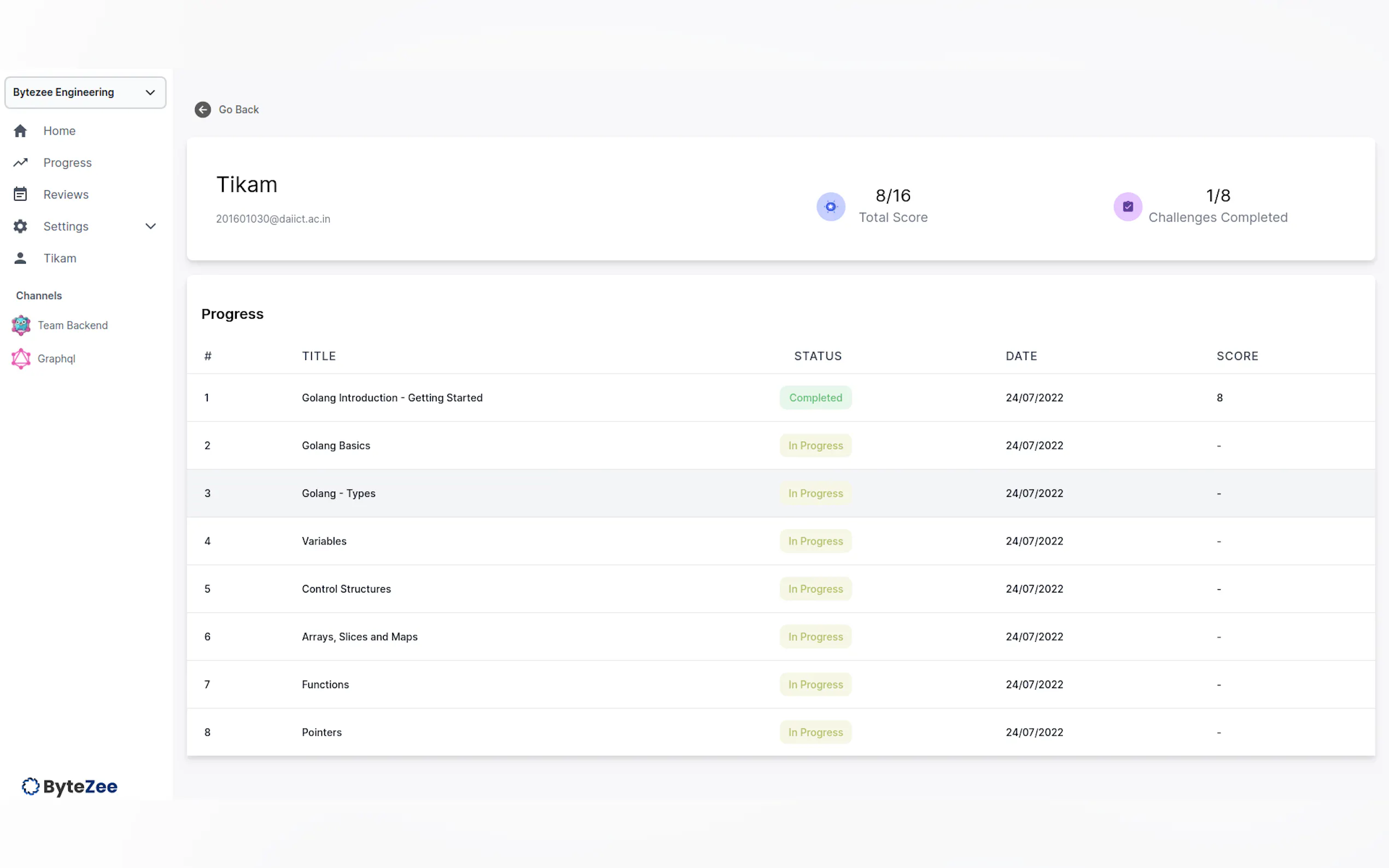The image size is (1389, 868).
Task: Expand the Settings submenu chevron
Action: 150,226
